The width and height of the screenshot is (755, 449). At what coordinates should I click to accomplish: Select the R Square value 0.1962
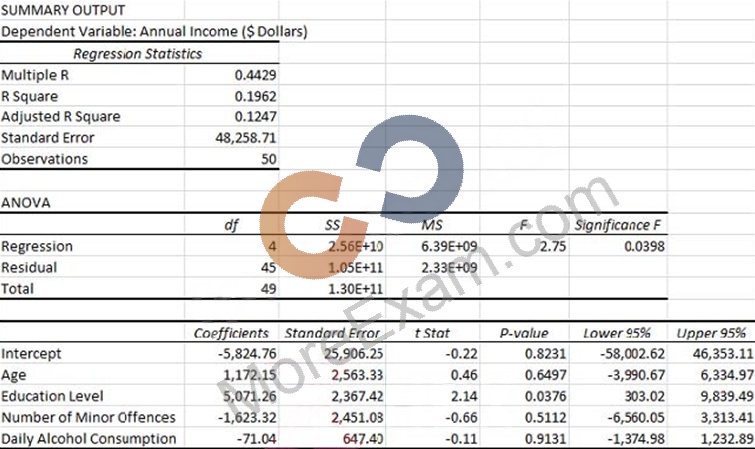coord(255,96)
